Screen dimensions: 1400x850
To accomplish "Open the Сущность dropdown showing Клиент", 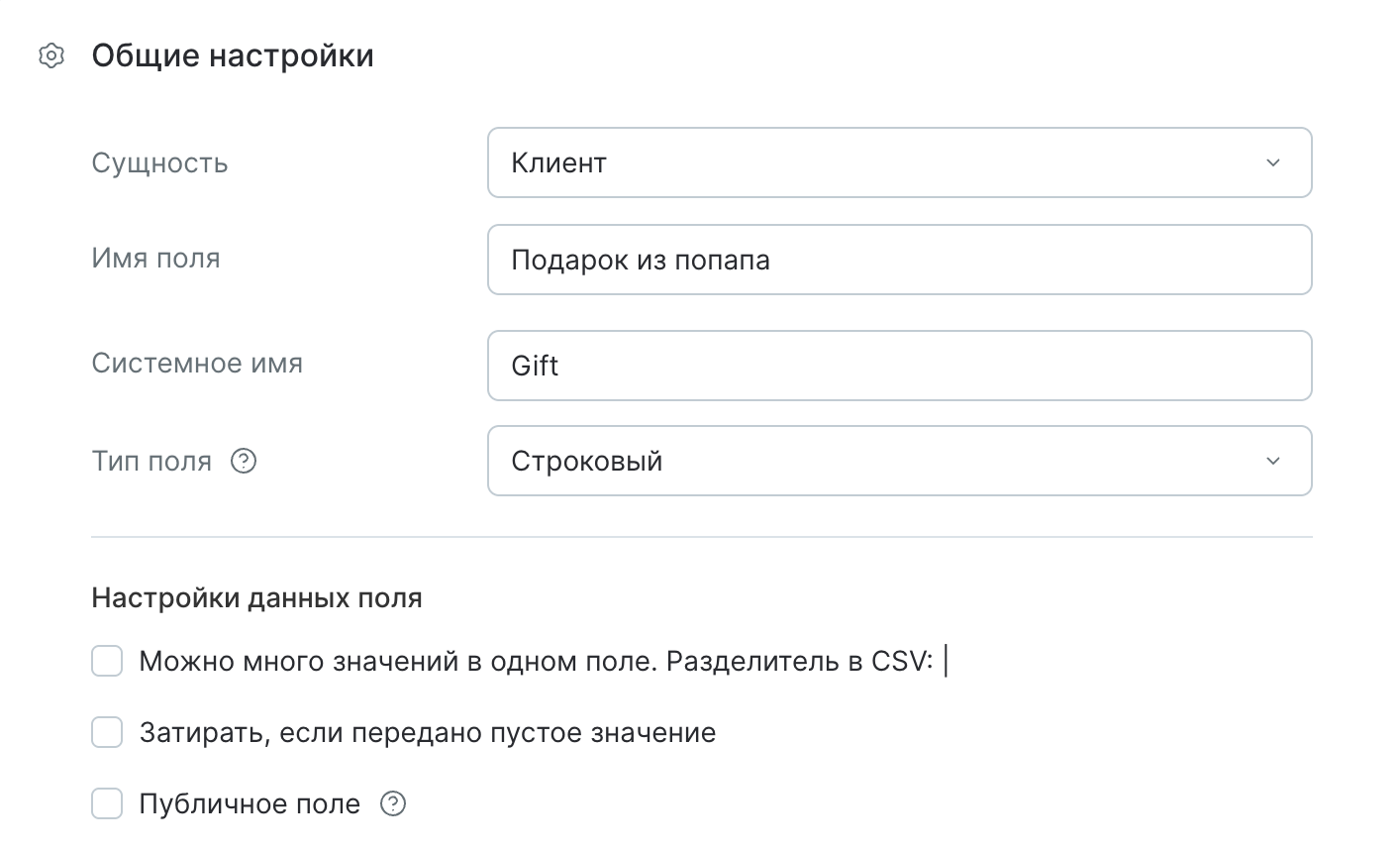I will pyautogui.click(x=899, y=162).
